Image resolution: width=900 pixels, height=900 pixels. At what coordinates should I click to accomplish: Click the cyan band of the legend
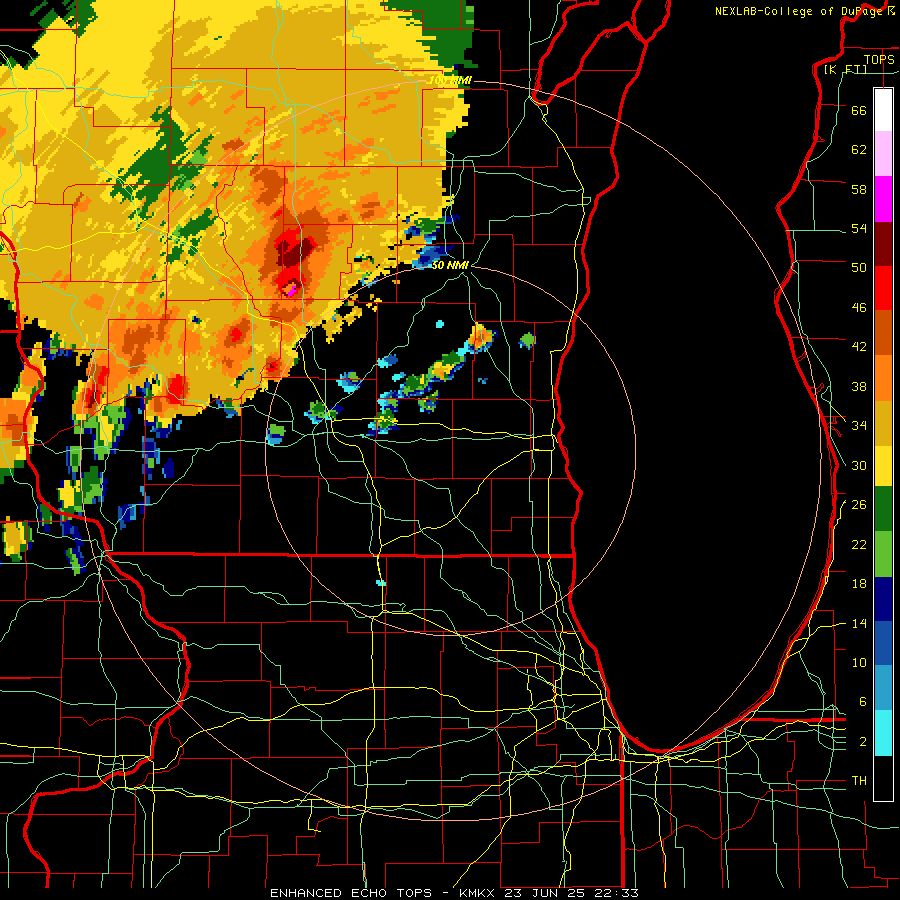point(883,733)
